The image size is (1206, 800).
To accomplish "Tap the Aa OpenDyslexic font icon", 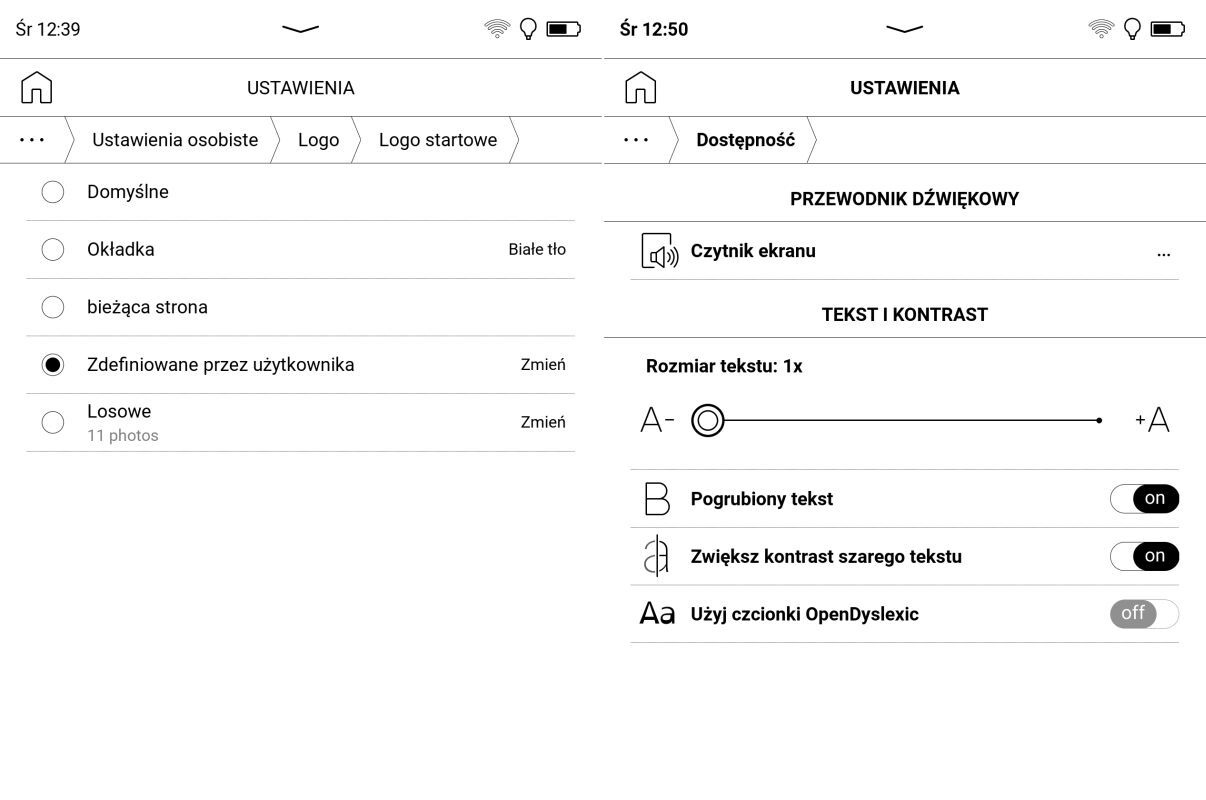I will click(657, 614).
